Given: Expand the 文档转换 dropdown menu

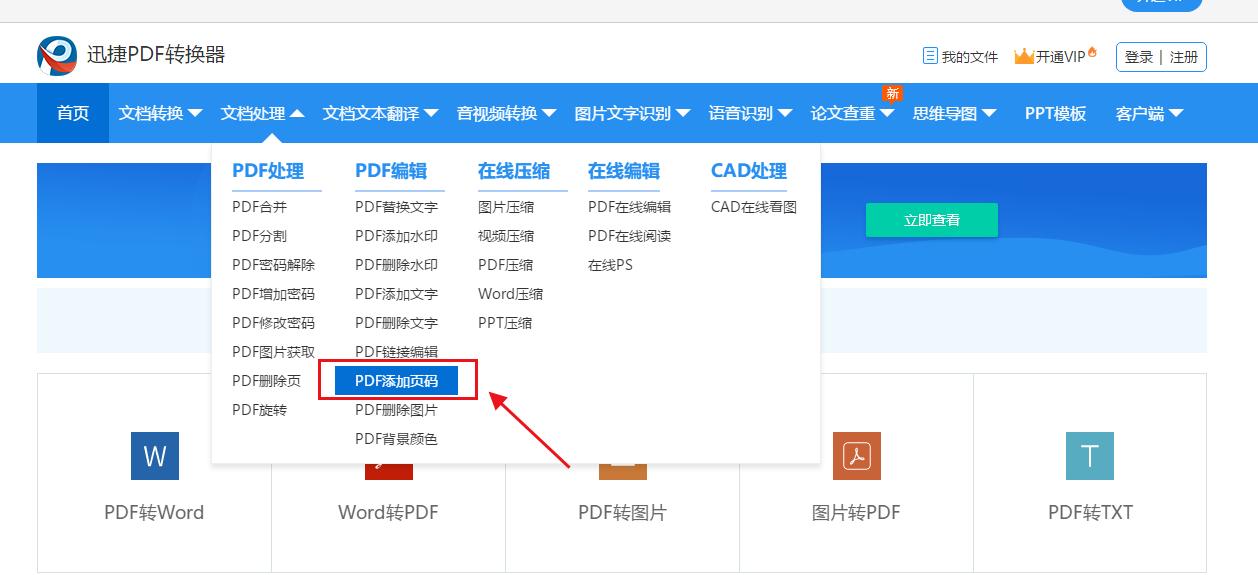Looking at the screenshot, I should click(x=160, y=113).
